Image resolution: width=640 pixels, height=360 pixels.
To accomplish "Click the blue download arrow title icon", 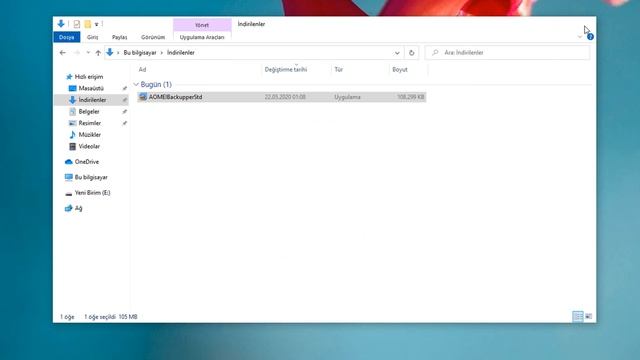I will (61, 24).
